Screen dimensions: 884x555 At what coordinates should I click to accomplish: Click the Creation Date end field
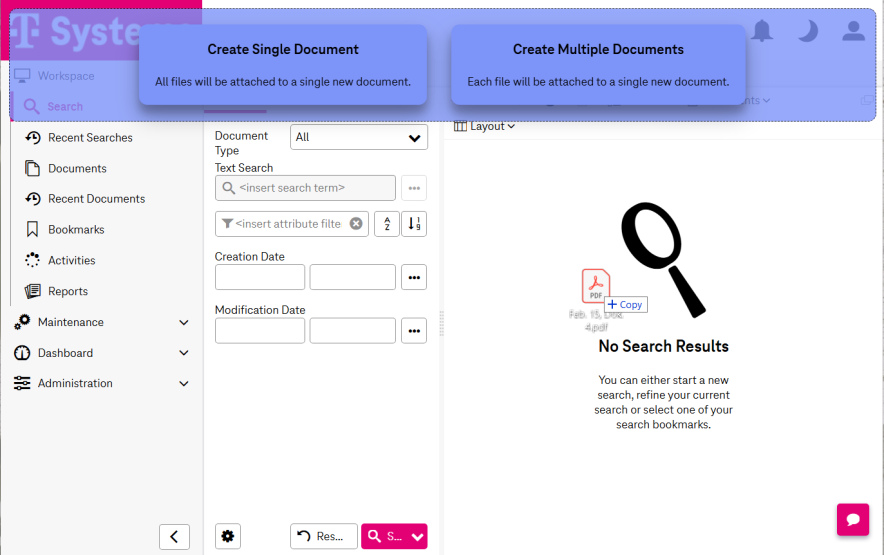point(352,277)
